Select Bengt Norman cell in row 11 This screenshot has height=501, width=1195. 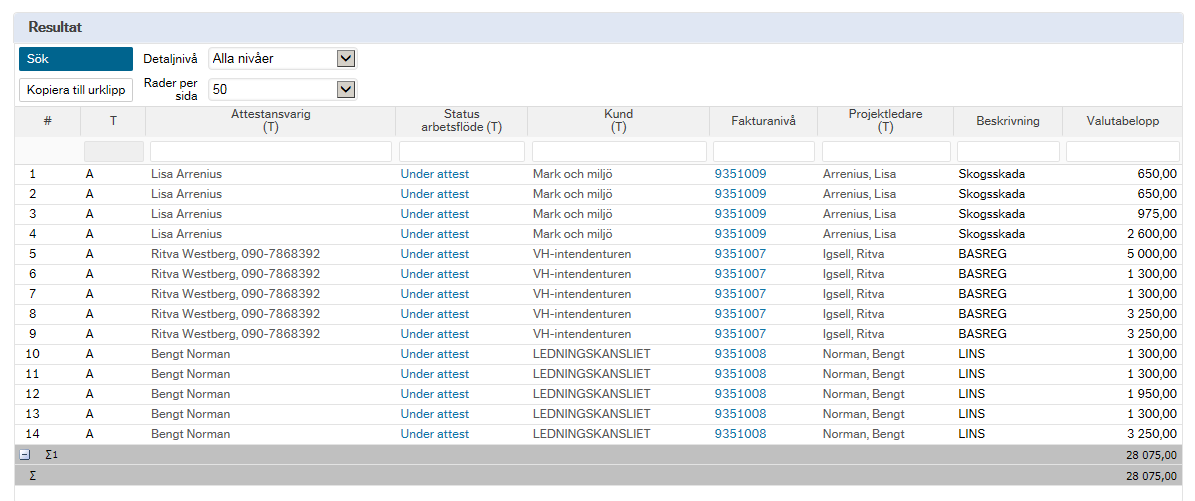coord(191,374)
